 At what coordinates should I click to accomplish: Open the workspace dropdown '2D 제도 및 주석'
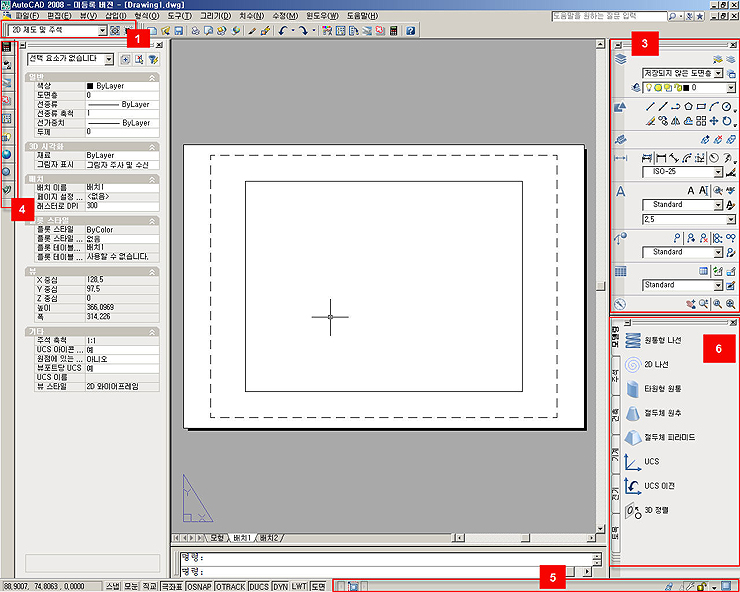coord(58,30)
